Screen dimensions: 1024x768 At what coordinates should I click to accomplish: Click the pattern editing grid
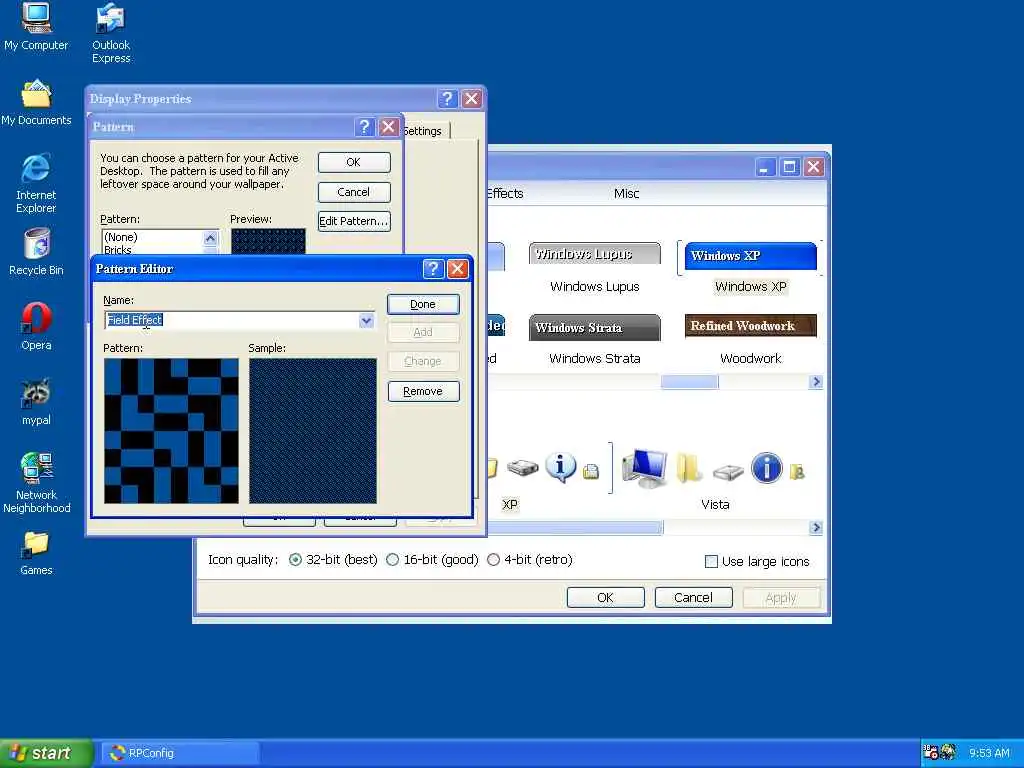pos(171,430)
